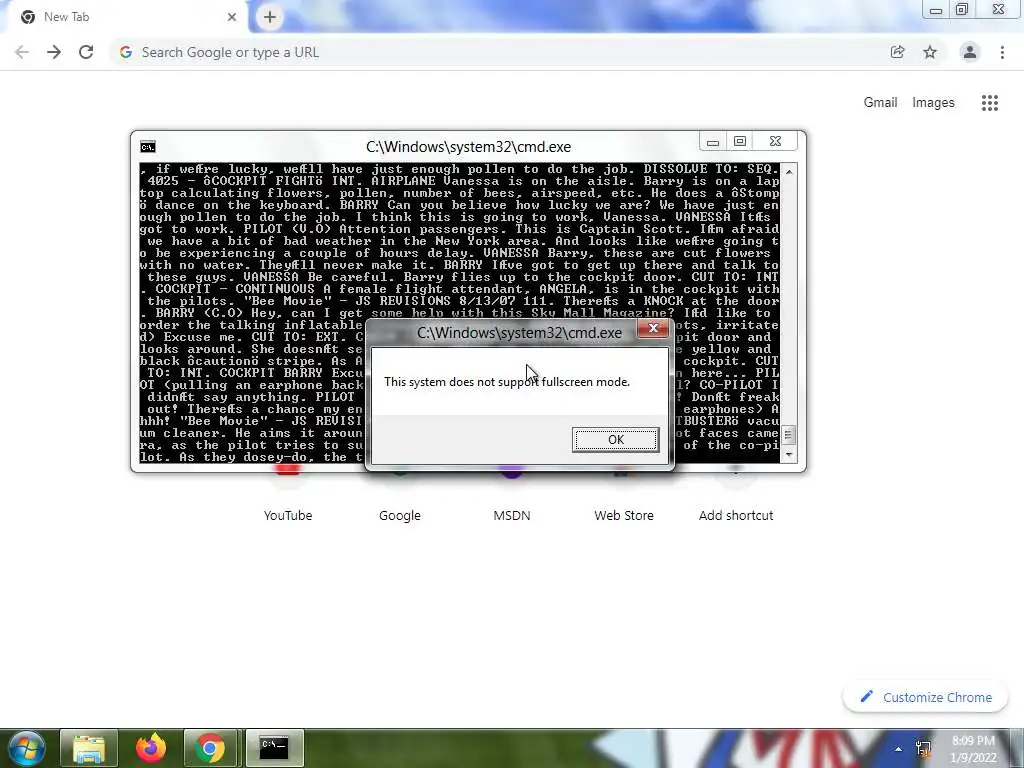
Task: Click the cmd scrollbar thumb
Action: click(x=789, y=435)
